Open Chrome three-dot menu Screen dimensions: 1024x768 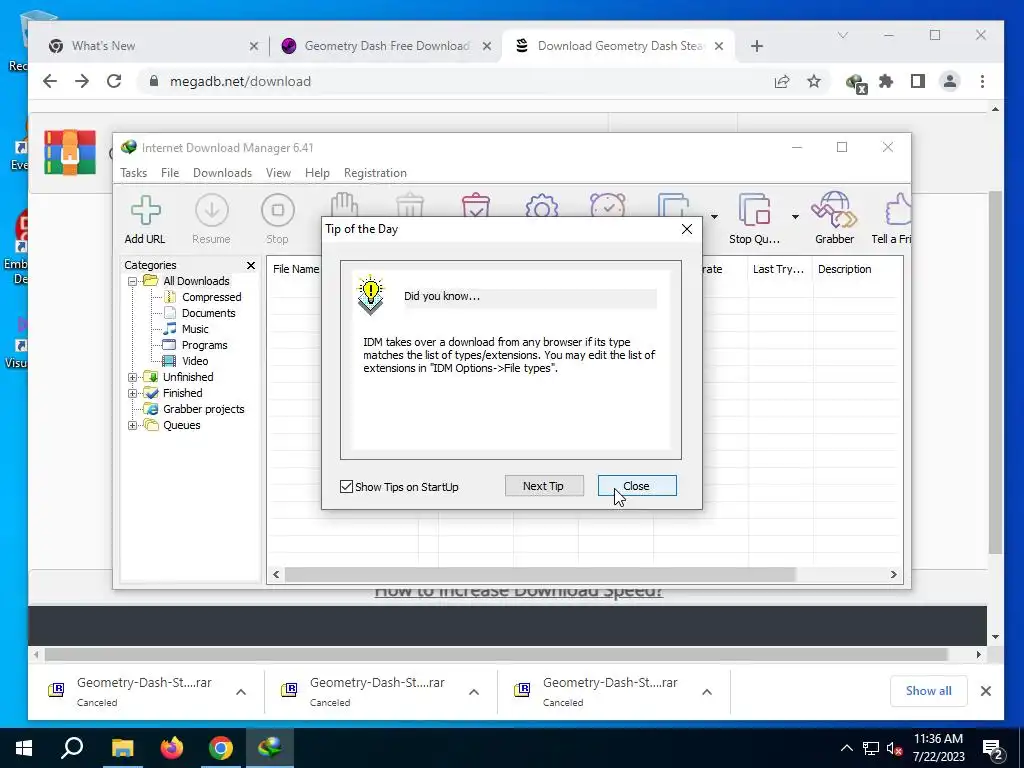point(982,81)
